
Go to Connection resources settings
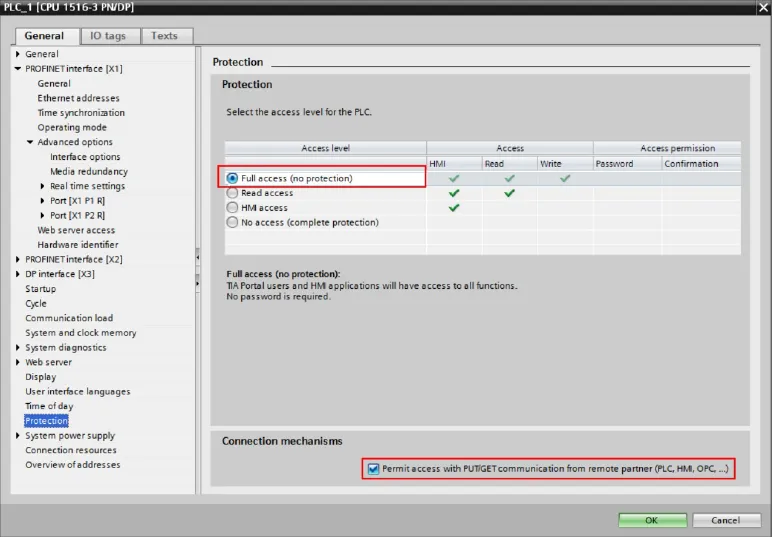tap(71, 451)
